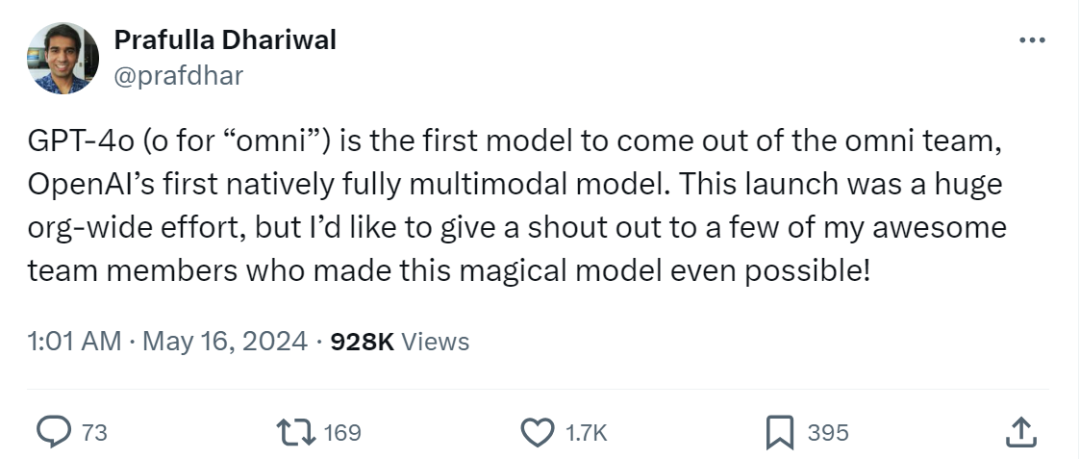Open the share upload arrow icon
Viewport: 1080px width, 459px height.
[x=1021, y=431]
